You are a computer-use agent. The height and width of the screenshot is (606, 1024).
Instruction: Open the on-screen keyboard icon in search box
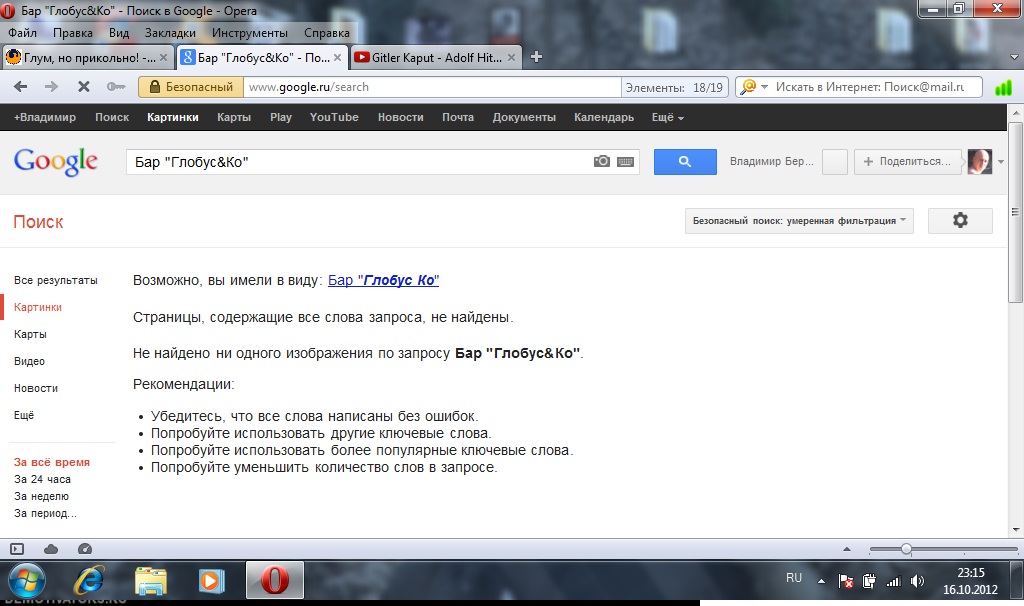click(x=626, y=162)
